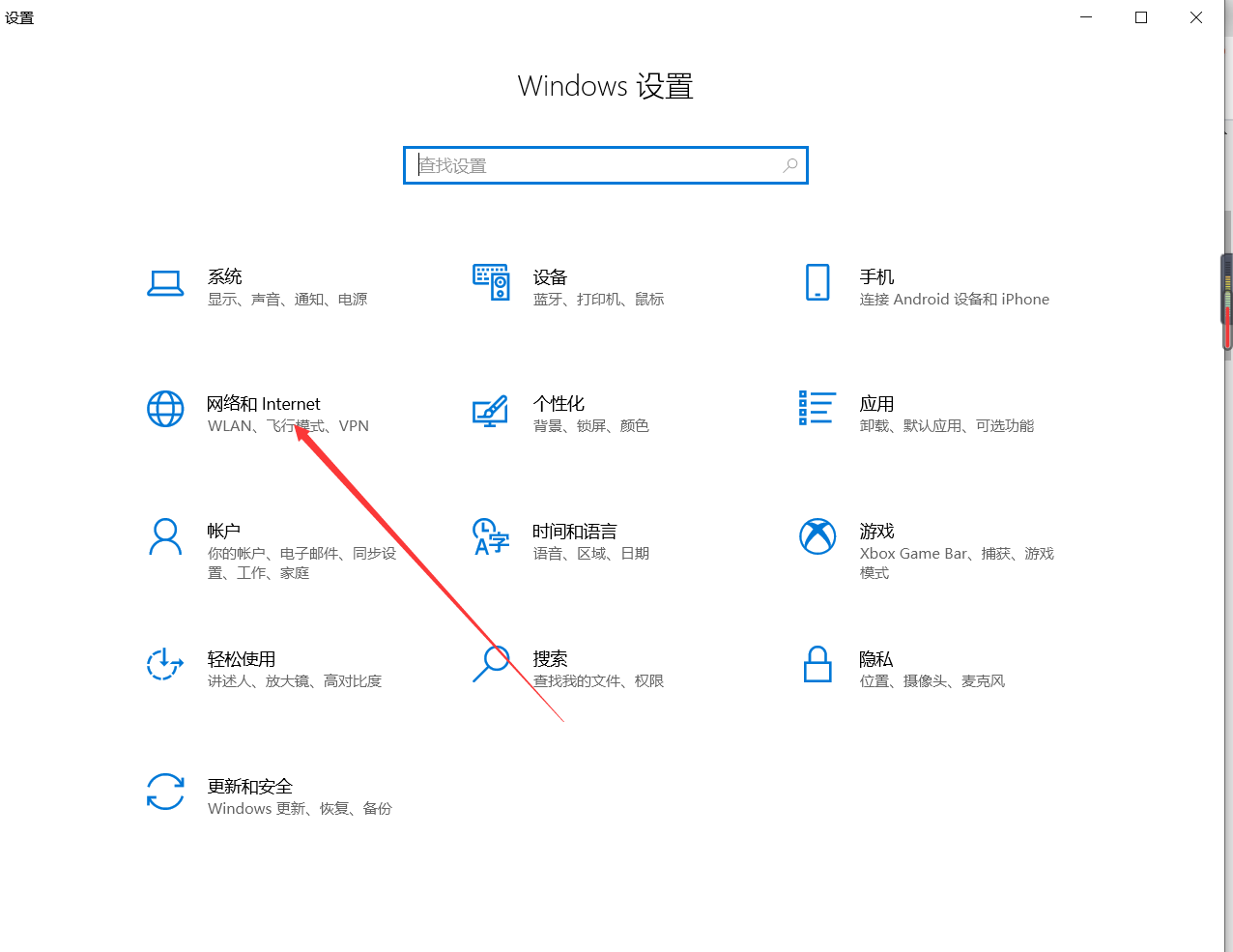Click the search magnifier in the search box
Image resolution: width=1233 pixels, height=952 pixels.
[x=789, y=165]
